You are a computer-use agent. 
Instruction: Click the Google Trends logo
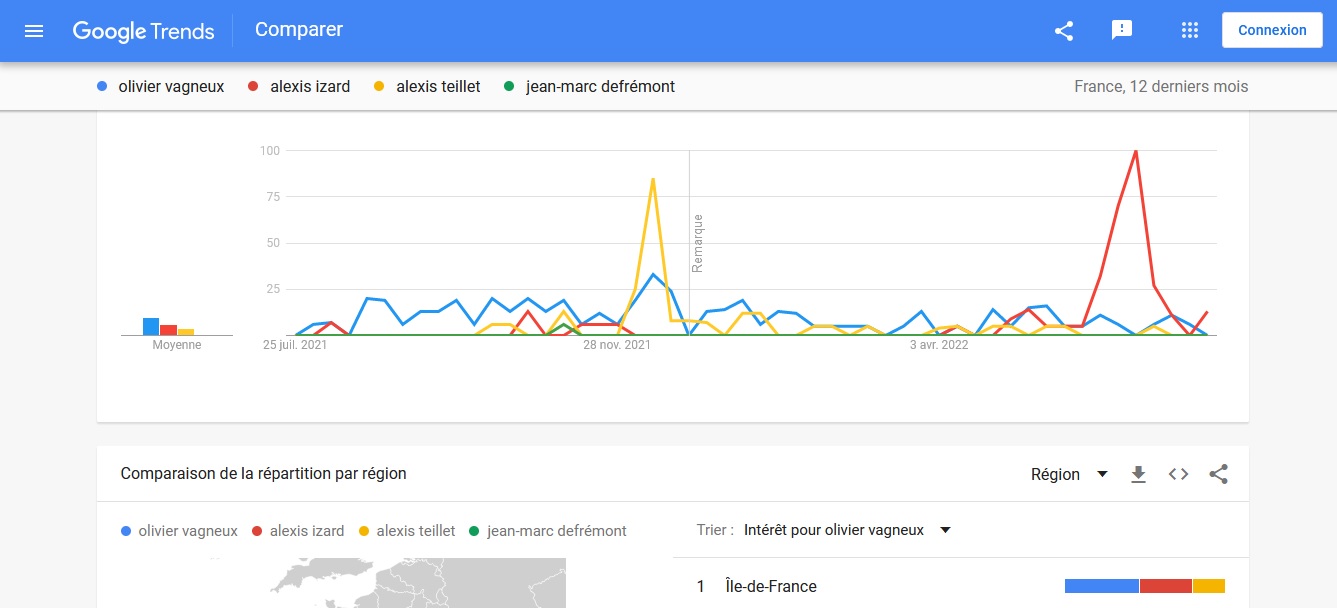(x=143, y=31)
